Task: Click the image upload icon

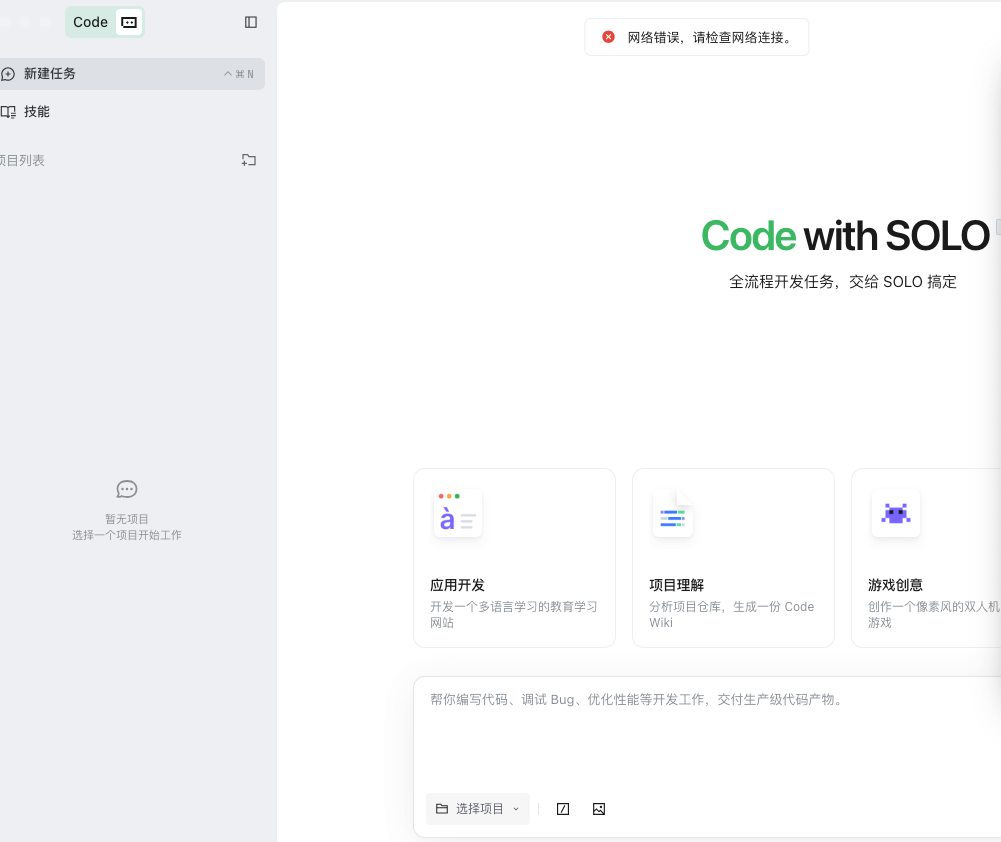Action: (x=599, y=809)
